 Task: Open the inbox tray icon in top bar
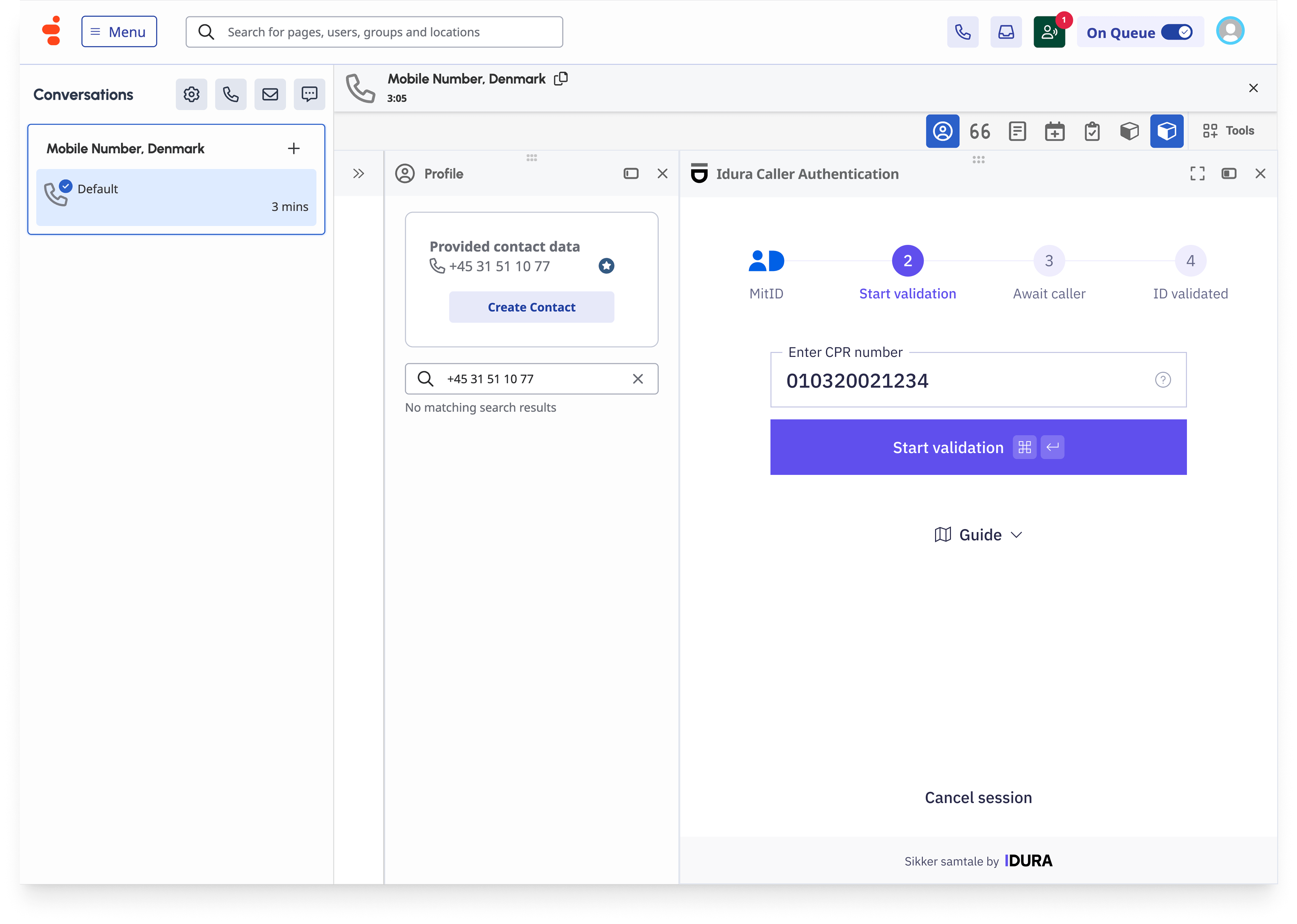click(1005, 32)
